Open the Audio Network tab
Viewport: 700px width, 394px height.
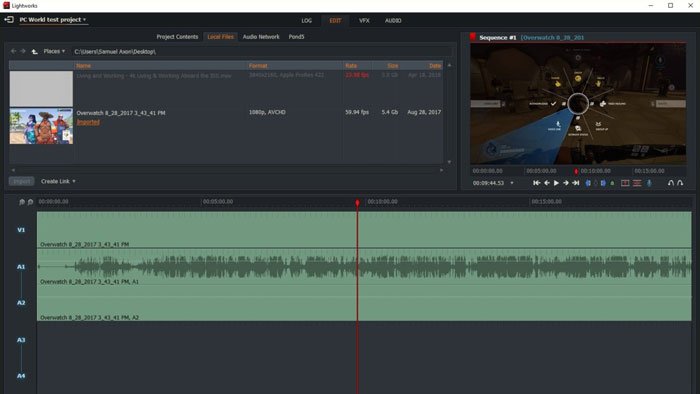pyautogui.click(x=261, y=37)
